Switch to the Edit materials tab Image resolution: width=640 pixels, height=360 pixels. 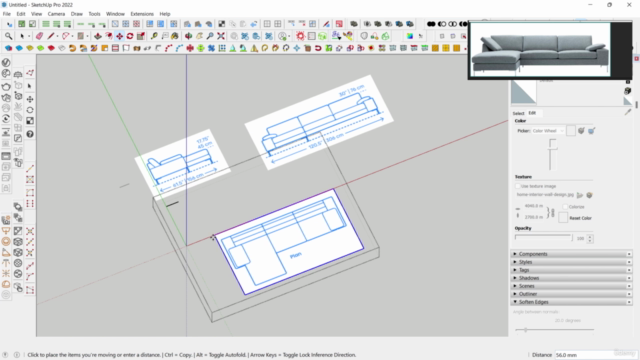(x=532, y=113)
